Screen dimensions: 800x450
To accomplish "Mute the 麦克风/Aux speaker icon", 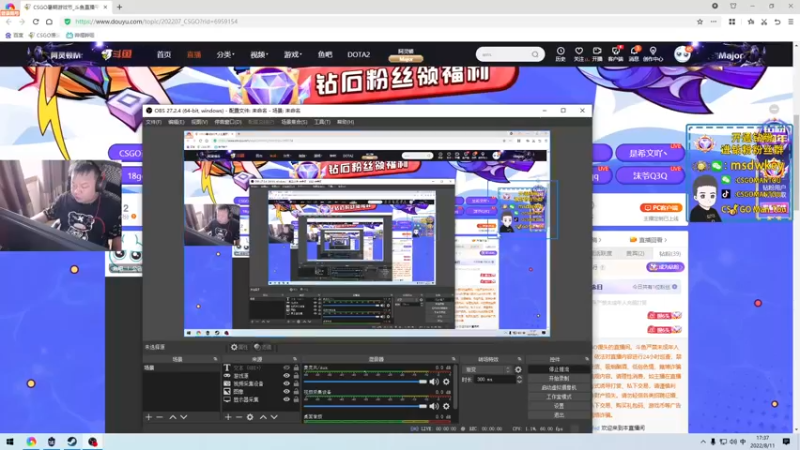I will click(x=434, y=382).
